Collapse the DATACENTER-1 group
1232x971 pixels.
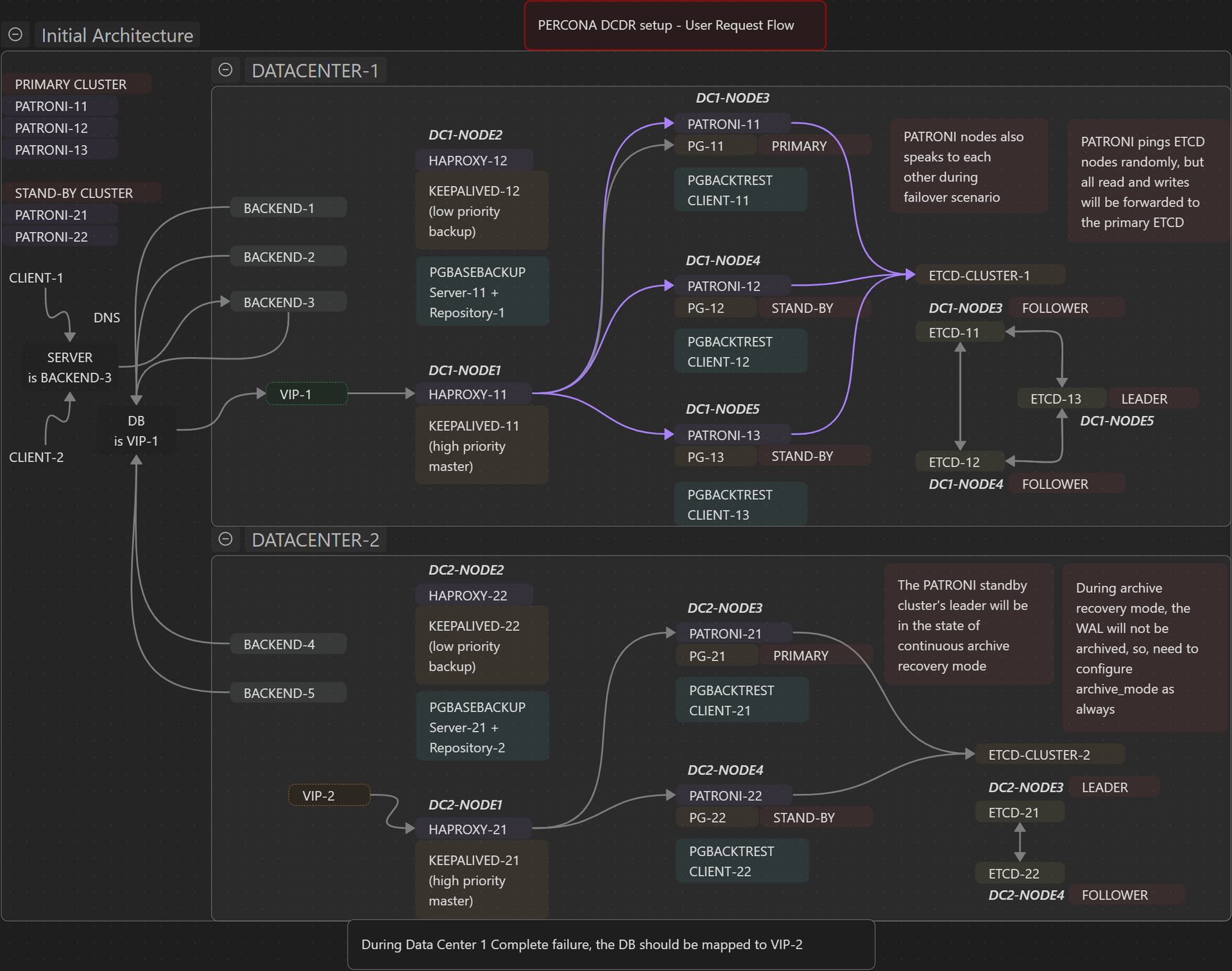coord(225,70)
